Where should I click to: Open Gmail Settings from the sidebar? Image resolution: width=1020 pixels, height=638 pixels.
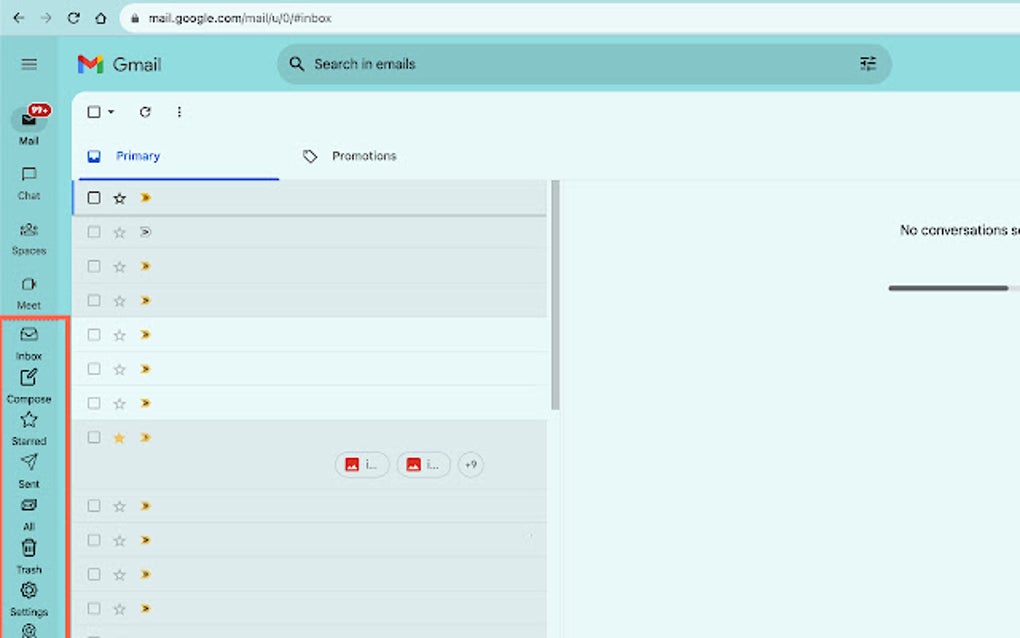pos(29,590)
